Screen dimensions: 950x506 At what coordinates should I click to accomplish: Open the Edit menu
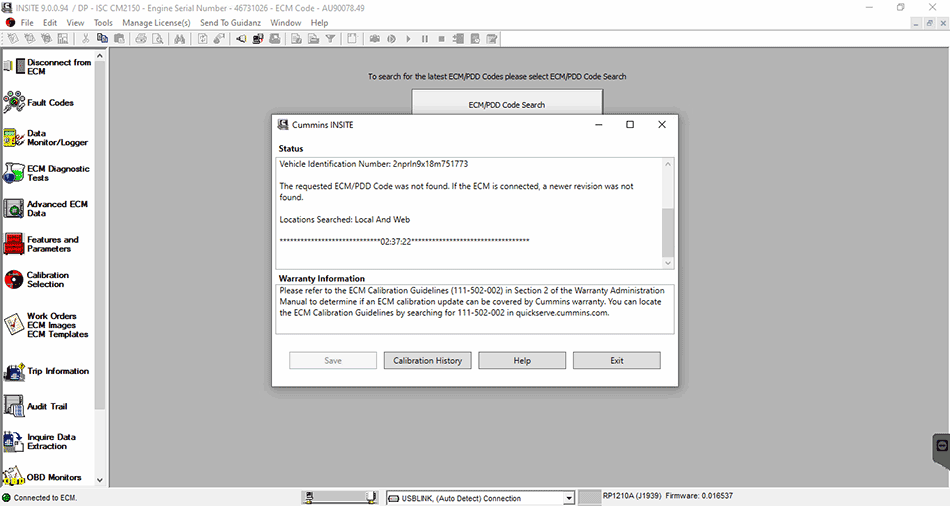pos(50,22)
